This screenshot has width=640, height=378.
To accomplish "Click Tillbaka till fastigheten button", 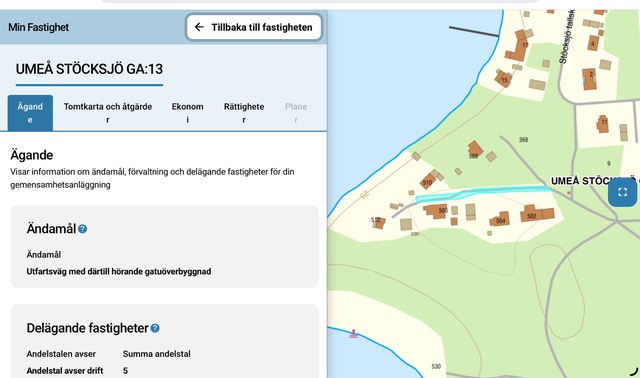I will 254,27.
